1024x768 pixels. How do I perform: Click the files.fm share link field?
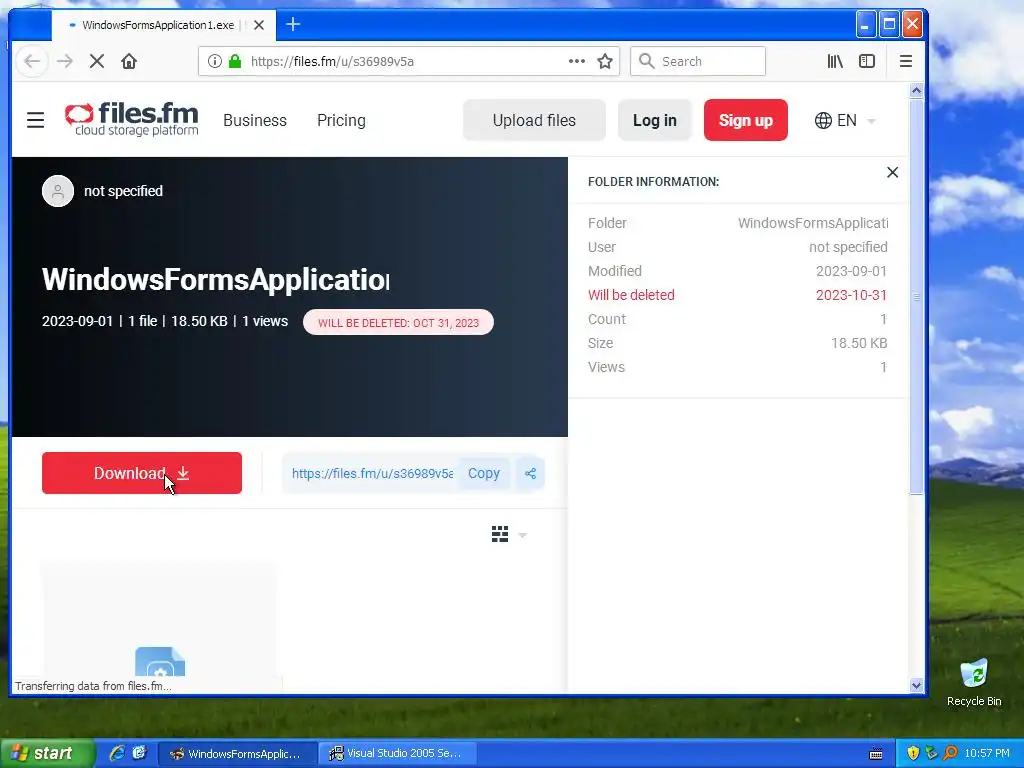point(372,473)
